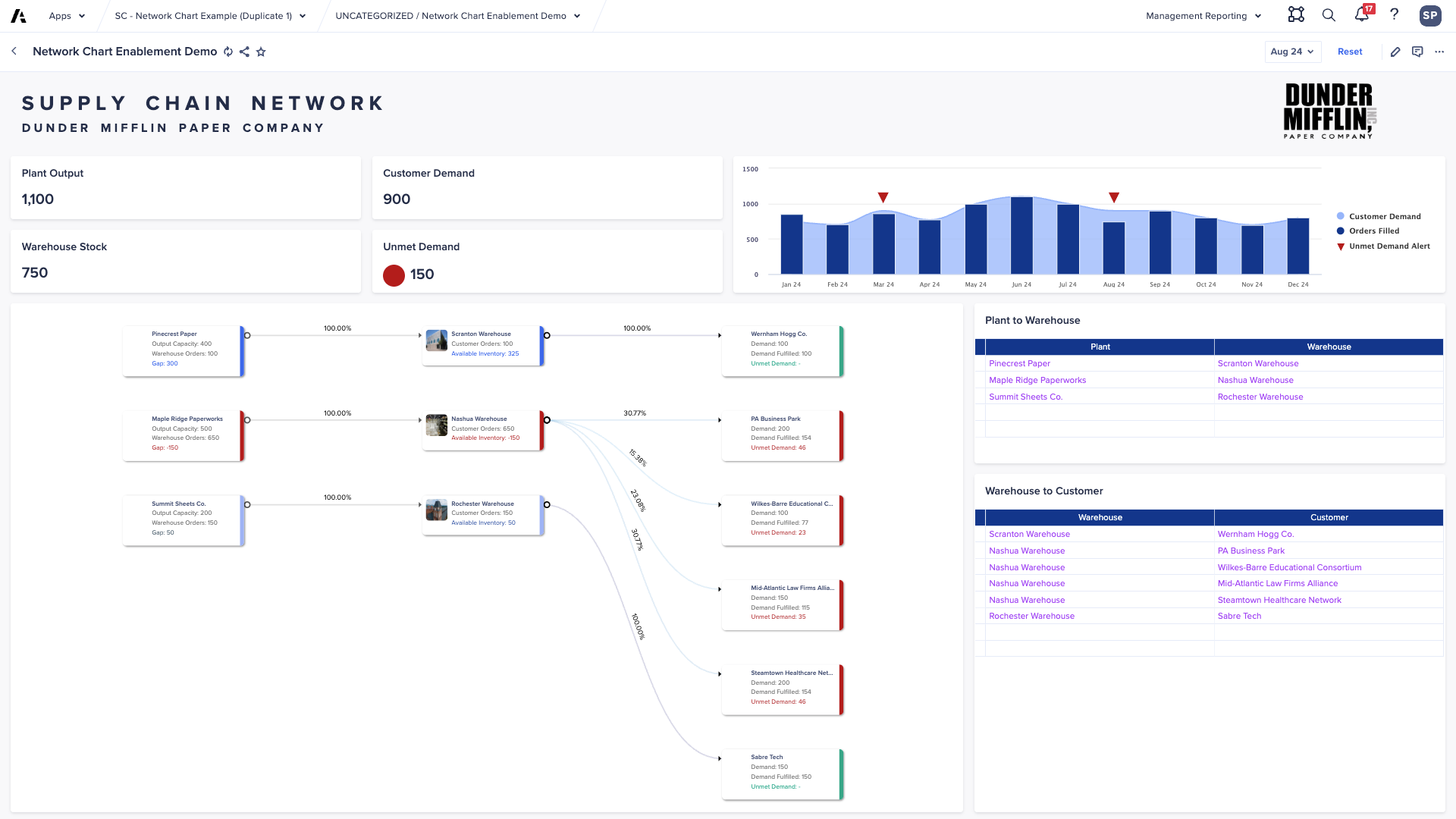Open the comments icon
Image resolution: width=1456 pixels, height=819 pixels.
[x=1417, y=52]
